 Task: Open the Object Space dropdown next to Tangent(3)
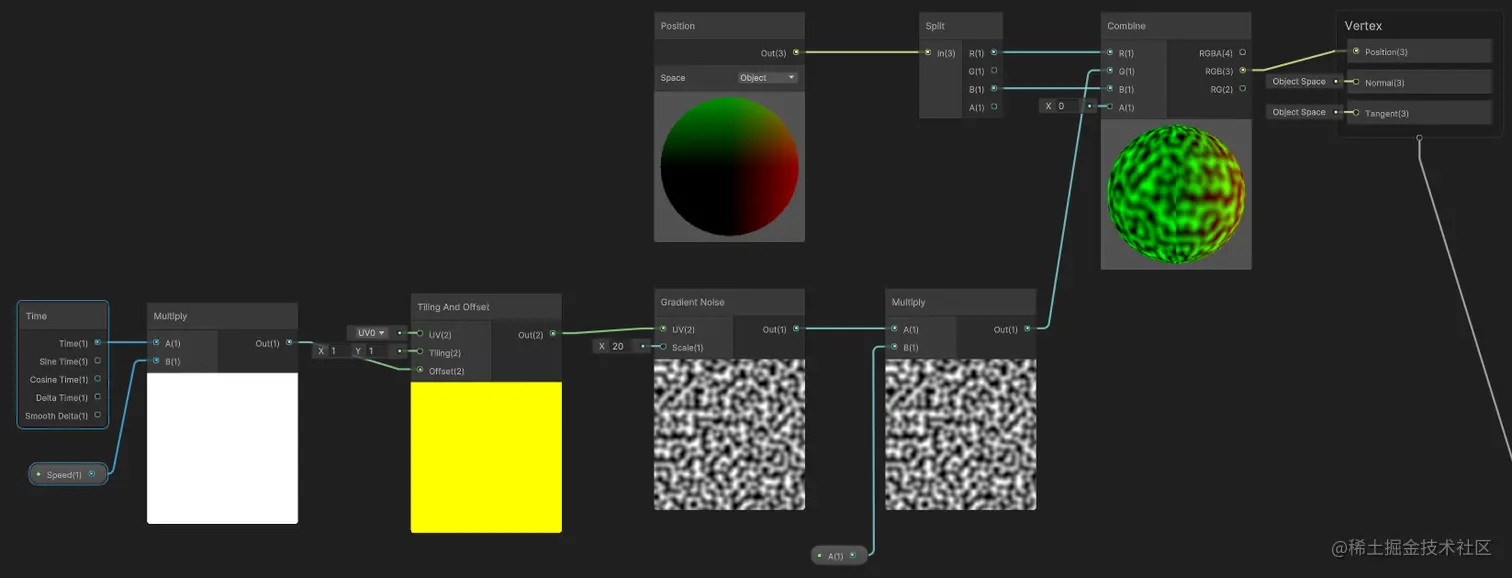[1301, 112]
